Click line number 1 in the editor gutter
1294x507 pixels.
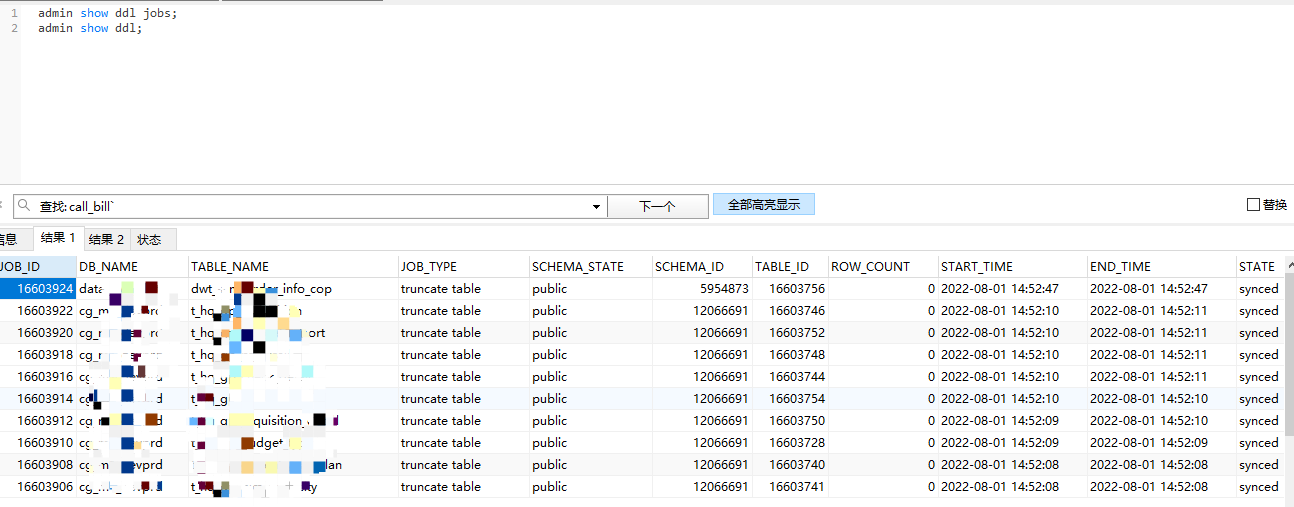click(x=14, y=13)
